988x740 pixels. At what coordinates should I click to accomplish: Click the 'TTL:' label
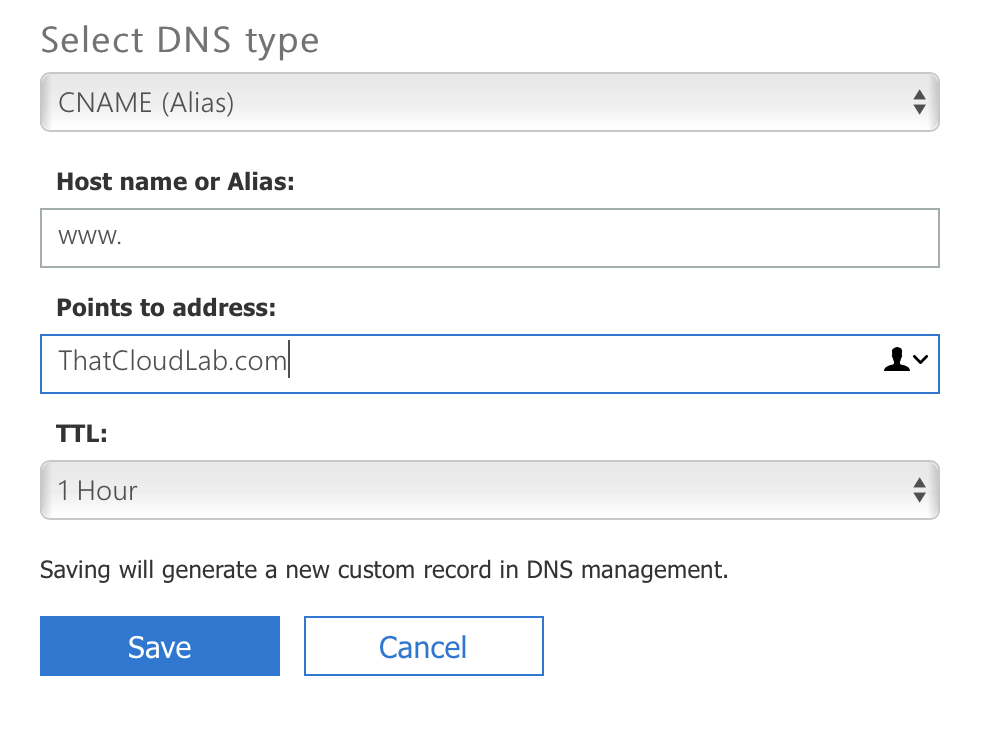tap(82, 435)
